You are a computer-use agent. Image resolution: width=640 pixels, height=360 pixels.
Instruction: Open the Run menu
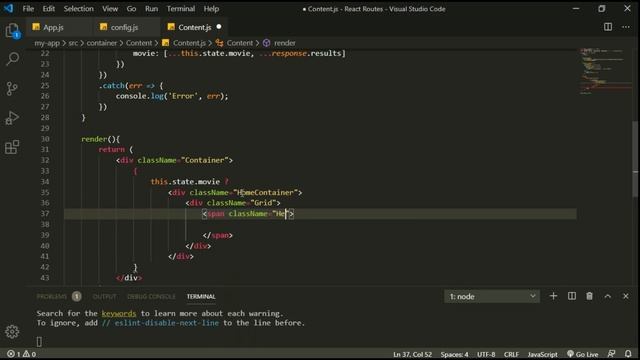151,9
